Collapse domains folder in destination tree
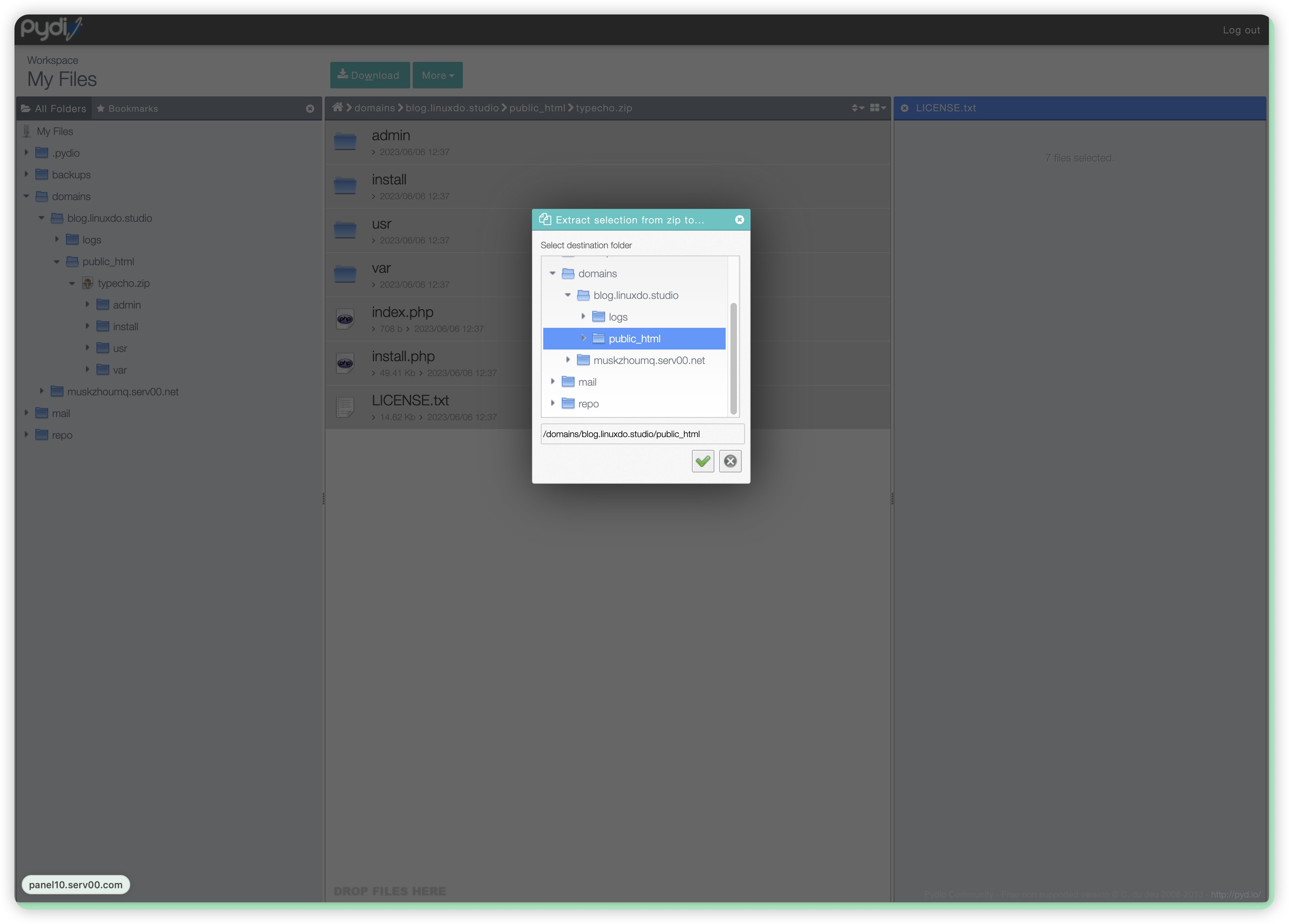The width and height of the screenshot is (1289, 924). pyautogui.click(x=552, y=273)
